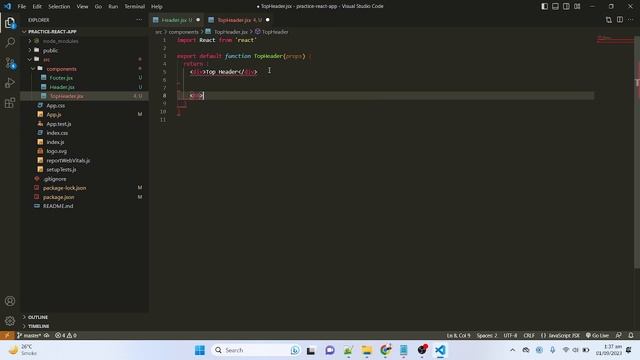
Task: Click Ln 8, Col 9 cursor position
Action: click(458, 335)
